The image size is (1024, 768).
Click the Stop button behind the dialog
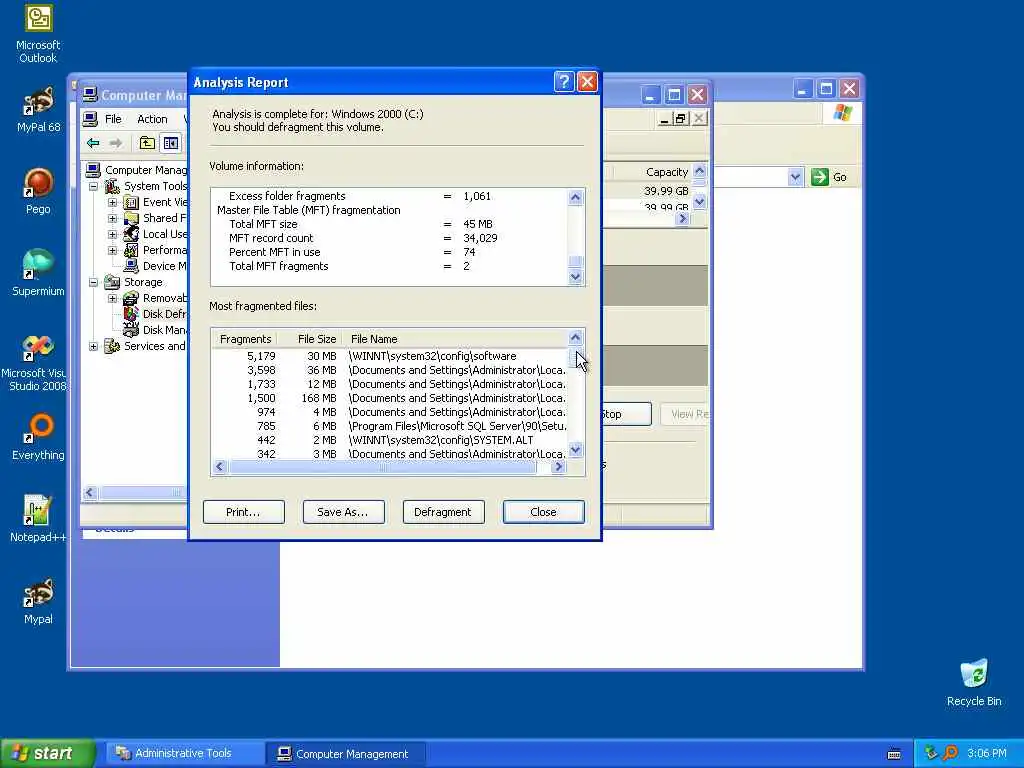(626, 414)
